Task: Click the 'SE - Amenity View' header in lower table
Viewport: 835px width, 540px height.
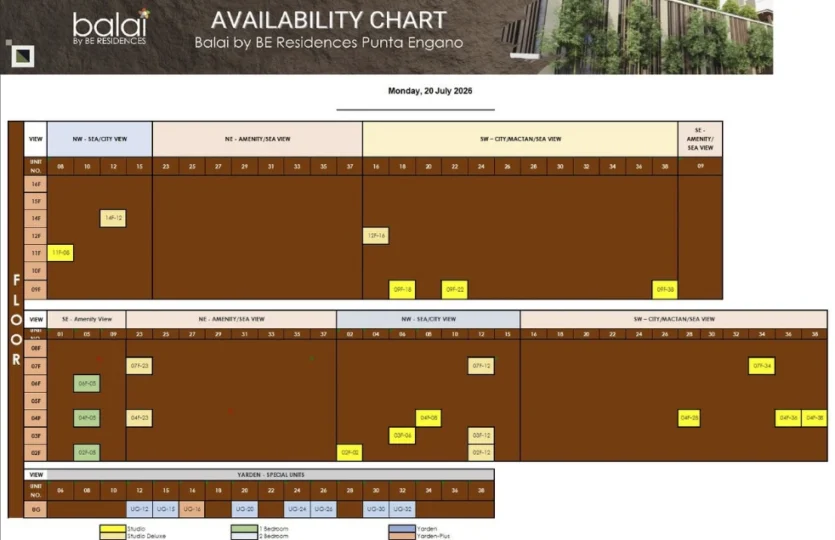Action: tap(86, 319)
